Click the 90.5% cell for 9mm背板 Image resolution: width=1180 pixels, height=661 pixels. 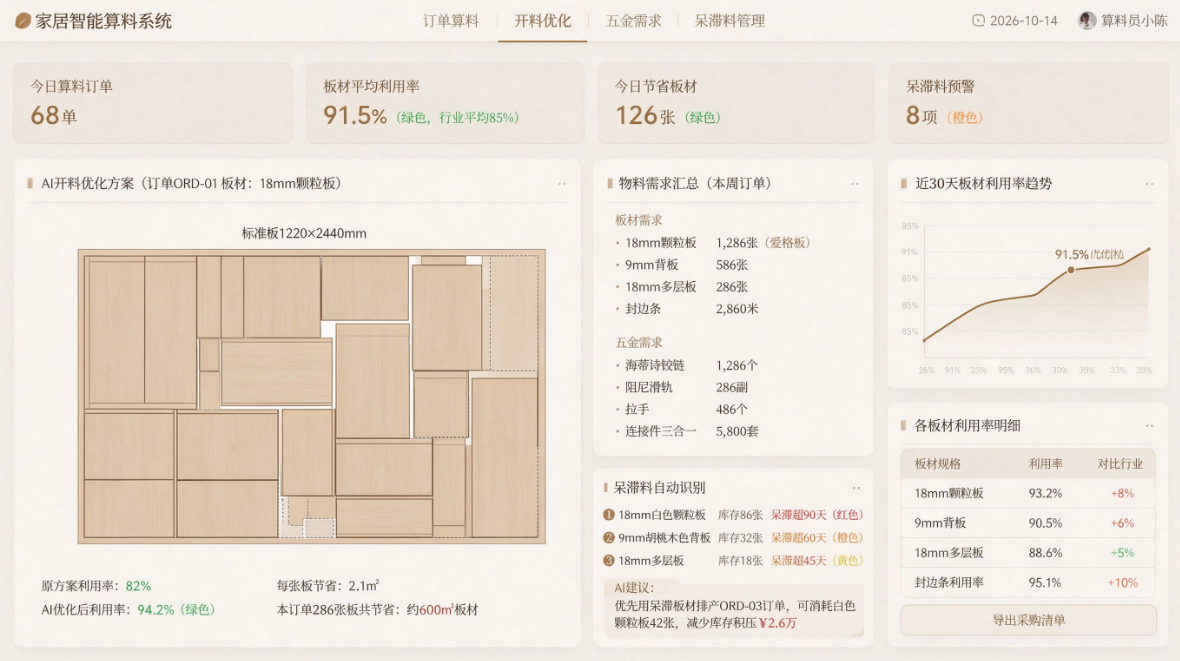click(x=1045, y=523)
